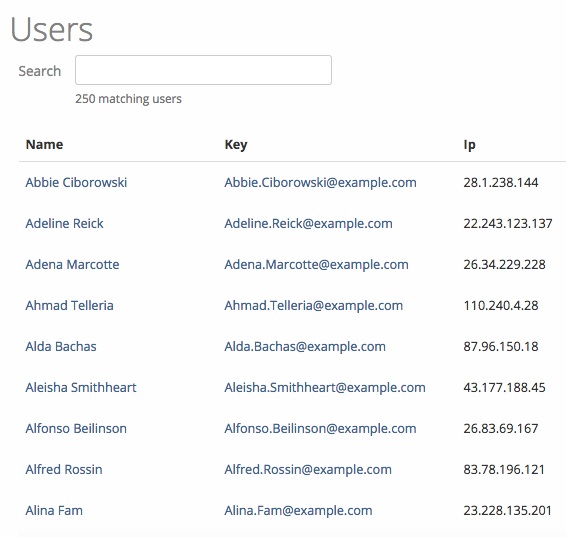The height and width of the screenshot is (537, 566).
Task: Click the Alina Fam name link
Action: click(54, 510)
